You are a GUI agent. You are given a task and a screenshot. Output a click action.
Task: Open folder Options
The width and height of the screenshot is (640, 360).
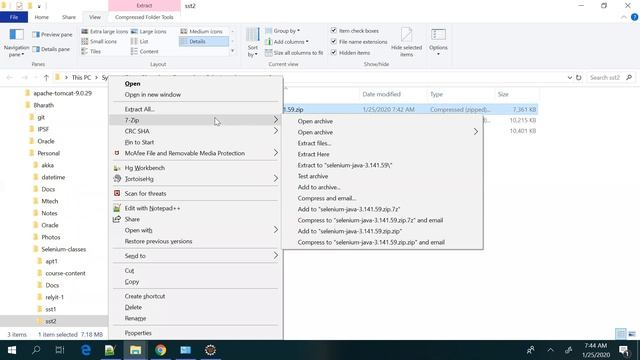(x=438, y=42)
